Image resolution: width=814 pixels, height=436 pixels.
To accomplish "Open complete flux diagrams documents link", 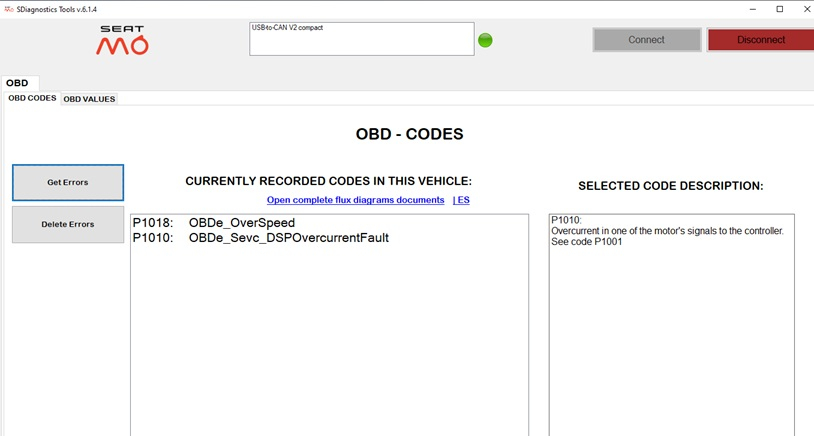I will (x=355, y=200).
